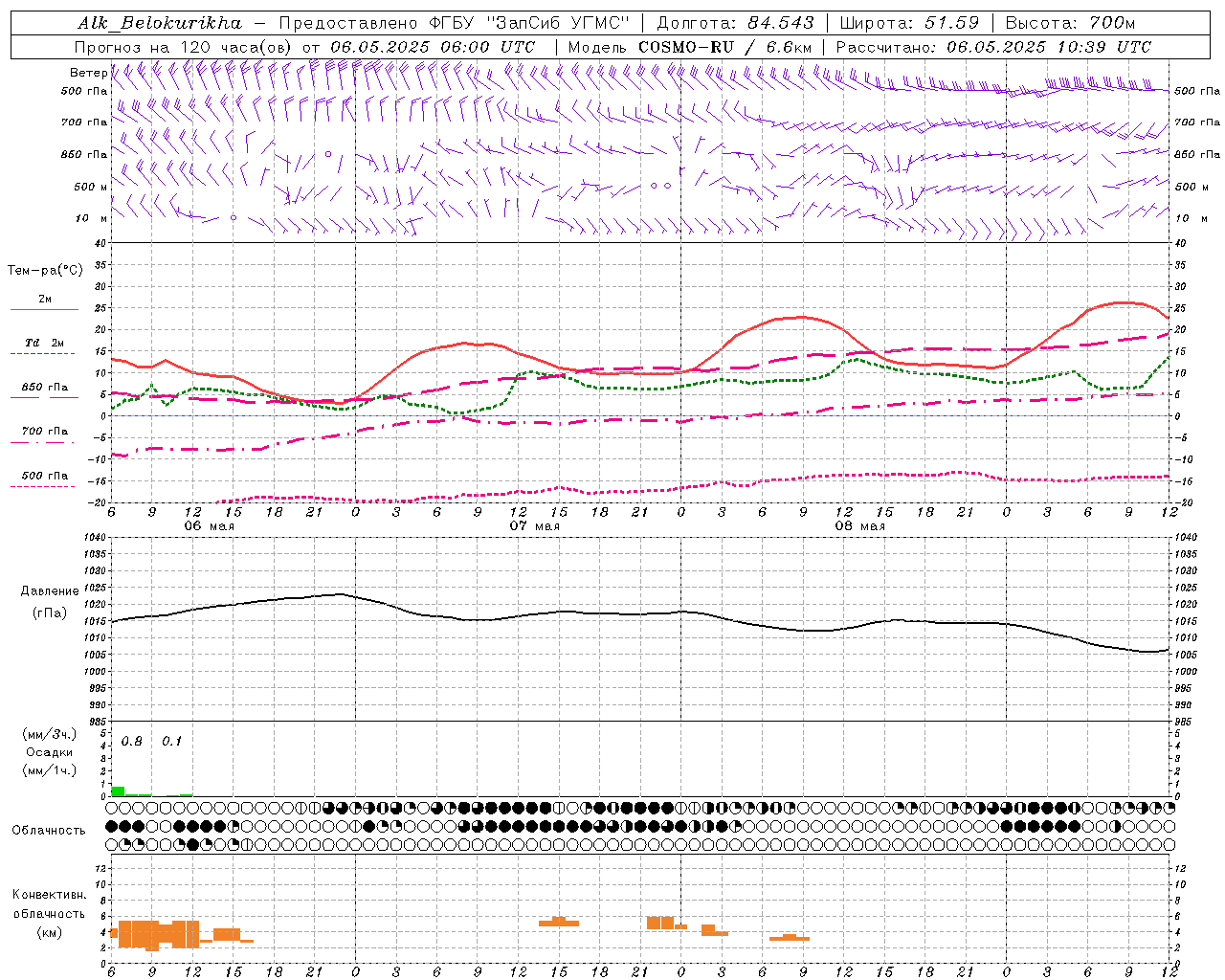This screenshot has height=980, width=1225.
Task: Click the '500 гПа' temperature legend label
Action: pos(45,476)
